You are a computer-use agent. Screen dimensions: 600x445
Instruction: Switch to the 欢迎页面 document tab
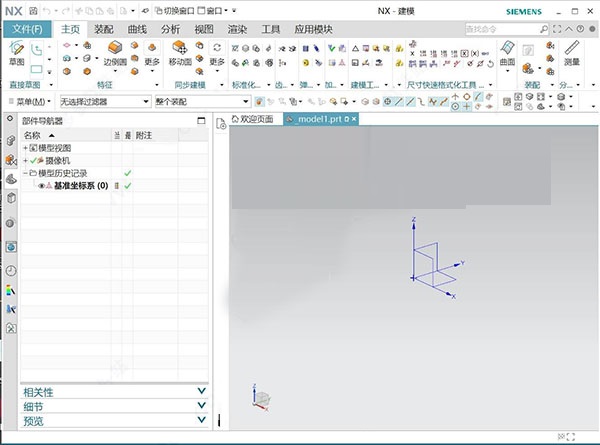(x=251, y=119)
